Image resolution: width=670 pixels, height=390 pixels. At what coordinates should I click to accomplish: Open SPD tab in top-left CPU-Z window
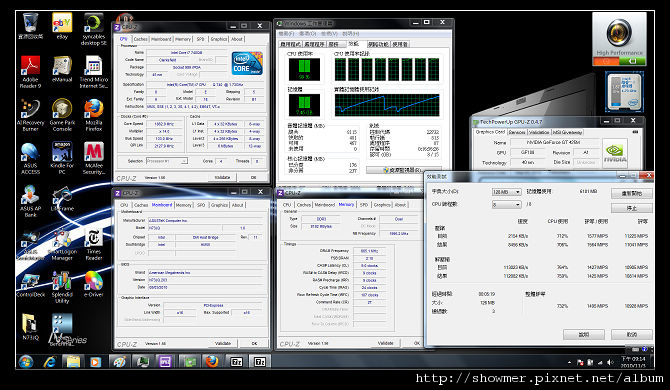tap(200, 39)
